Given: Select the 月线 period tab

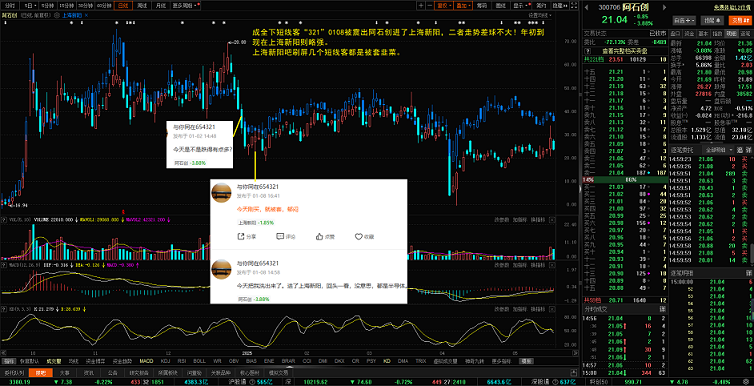Looking at the screenshot, I should click(161, 6).
